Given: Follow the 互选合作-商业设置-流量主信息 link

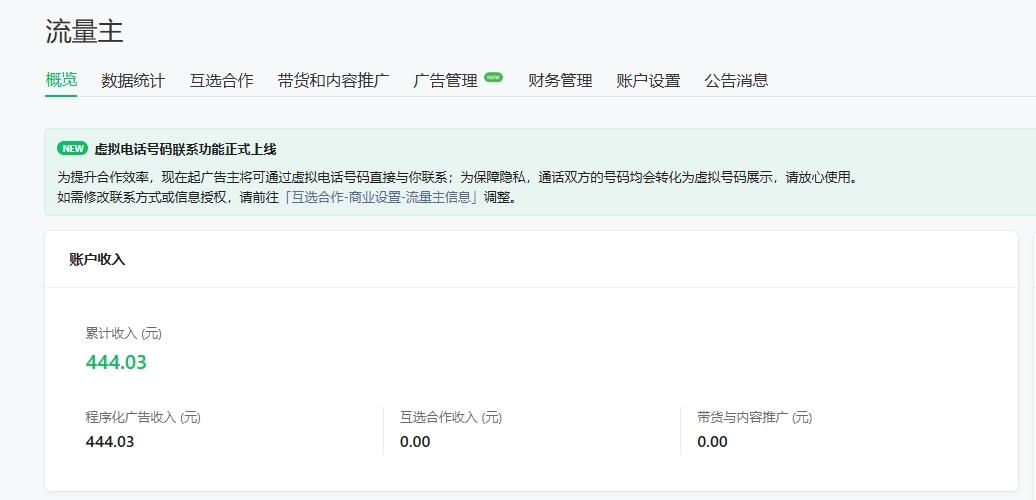Looking at the screenshot, I should tap(381, 197).
